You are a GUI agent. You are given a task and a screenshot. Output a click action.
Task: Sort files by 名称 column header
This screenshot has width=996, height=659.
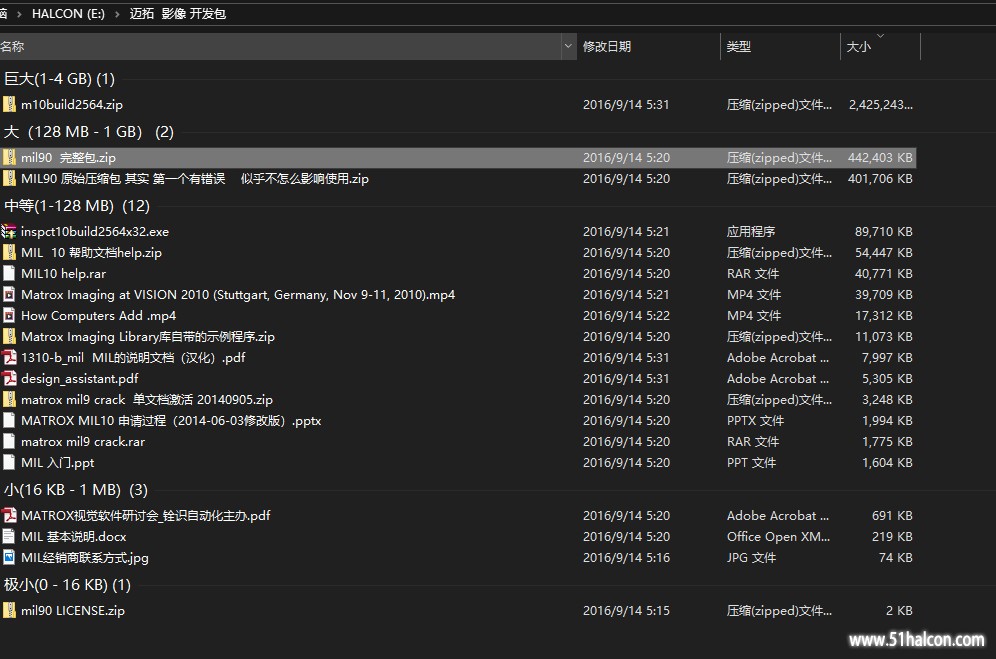[280, 46]
